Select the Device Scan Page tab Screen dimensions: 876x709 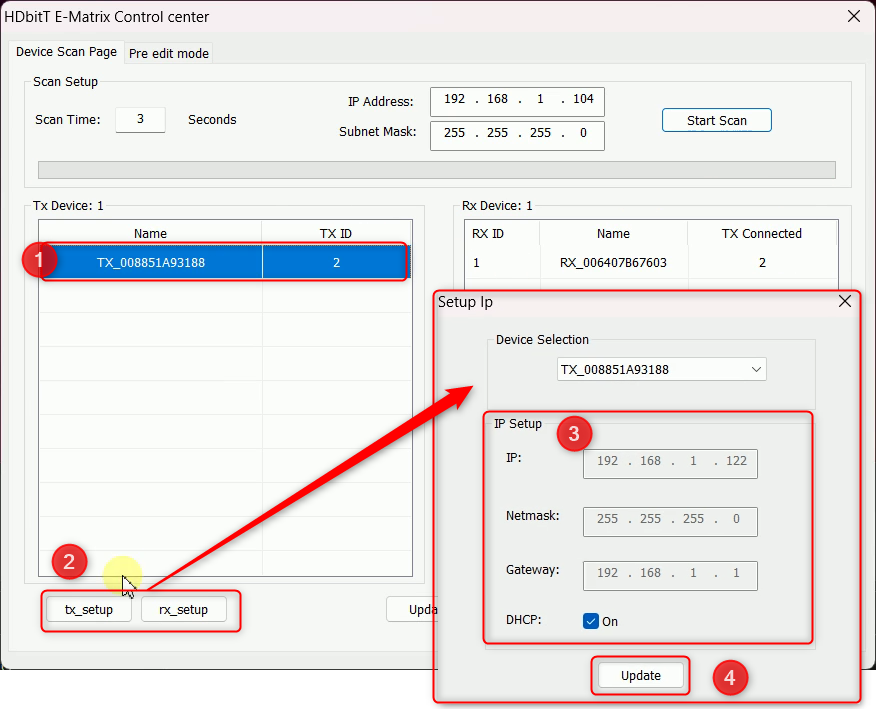pyautogui.click(x=66, y=52)
